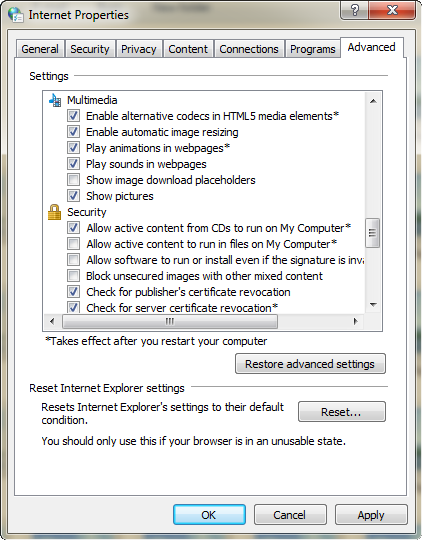Click the horizontal scrollbar left arrow
The image size is (423, 541).
(52, 322)
